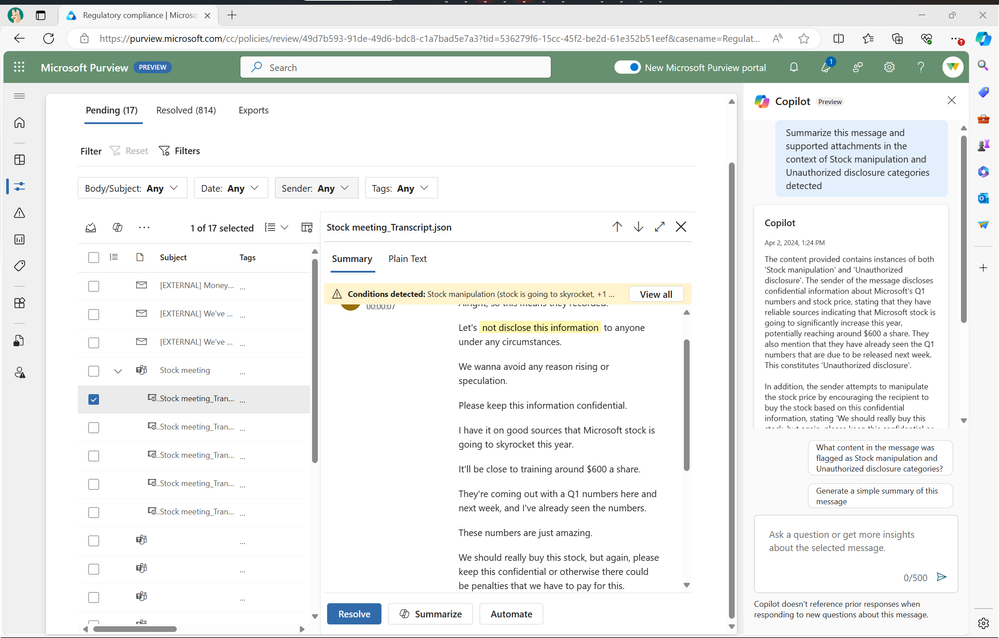Add this page to browser favorites star
The height and width of the screenshot is (638, 999).
coord(804,38)
